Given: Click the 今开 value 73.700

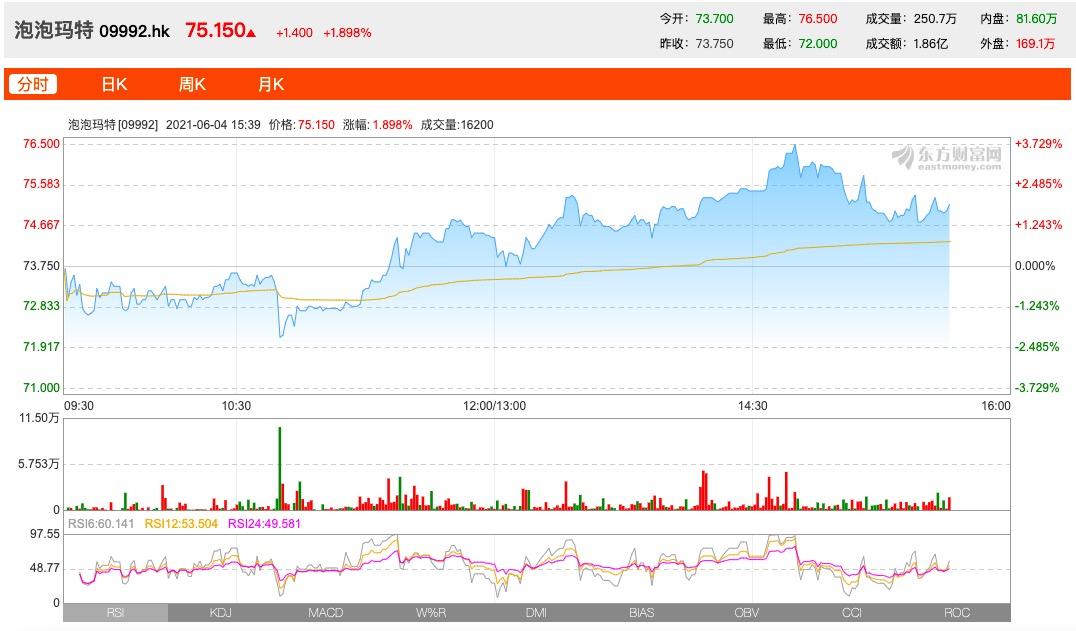Looking at the screenshot, I should (714, 19).
